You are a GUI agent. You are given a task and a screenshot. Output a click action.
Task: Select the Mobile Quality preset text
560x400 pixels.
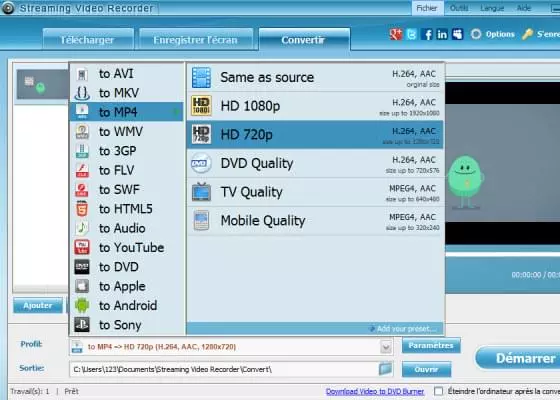(263, 221)
